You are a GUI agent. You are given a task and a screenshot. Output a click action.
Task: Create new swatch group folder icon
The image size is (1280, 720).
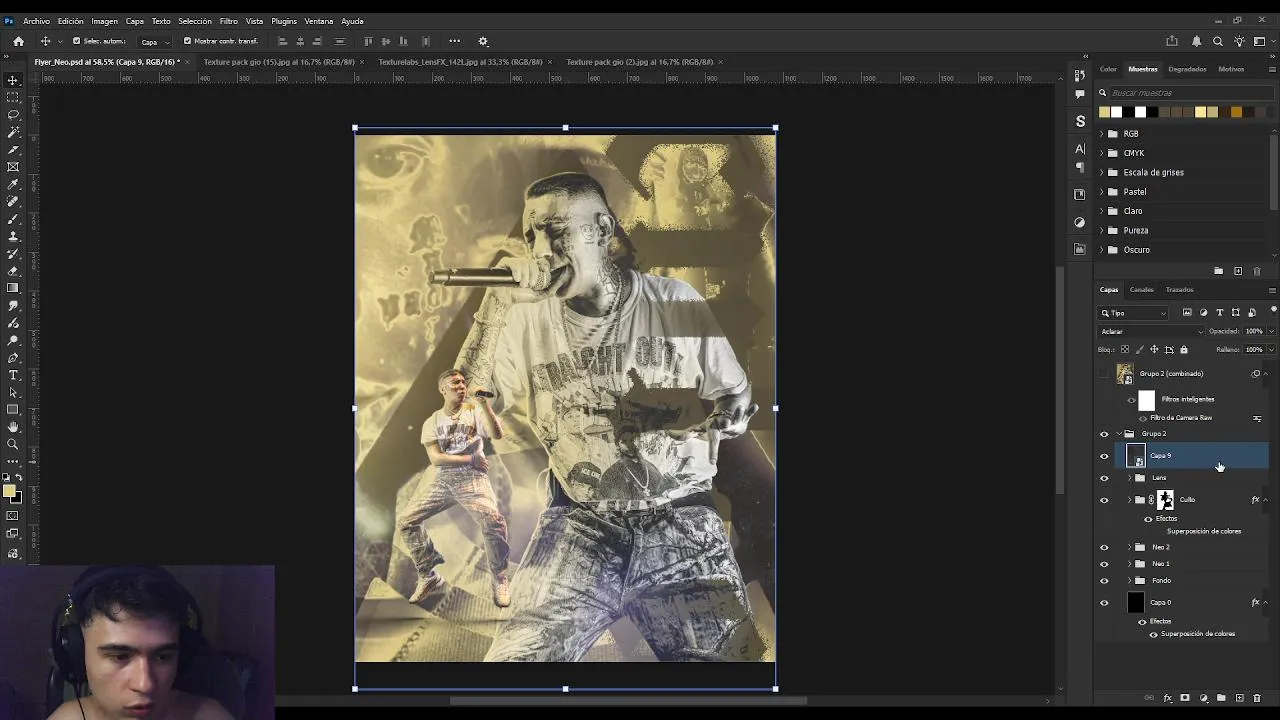pyautogui.click(x=1218, y=271)
